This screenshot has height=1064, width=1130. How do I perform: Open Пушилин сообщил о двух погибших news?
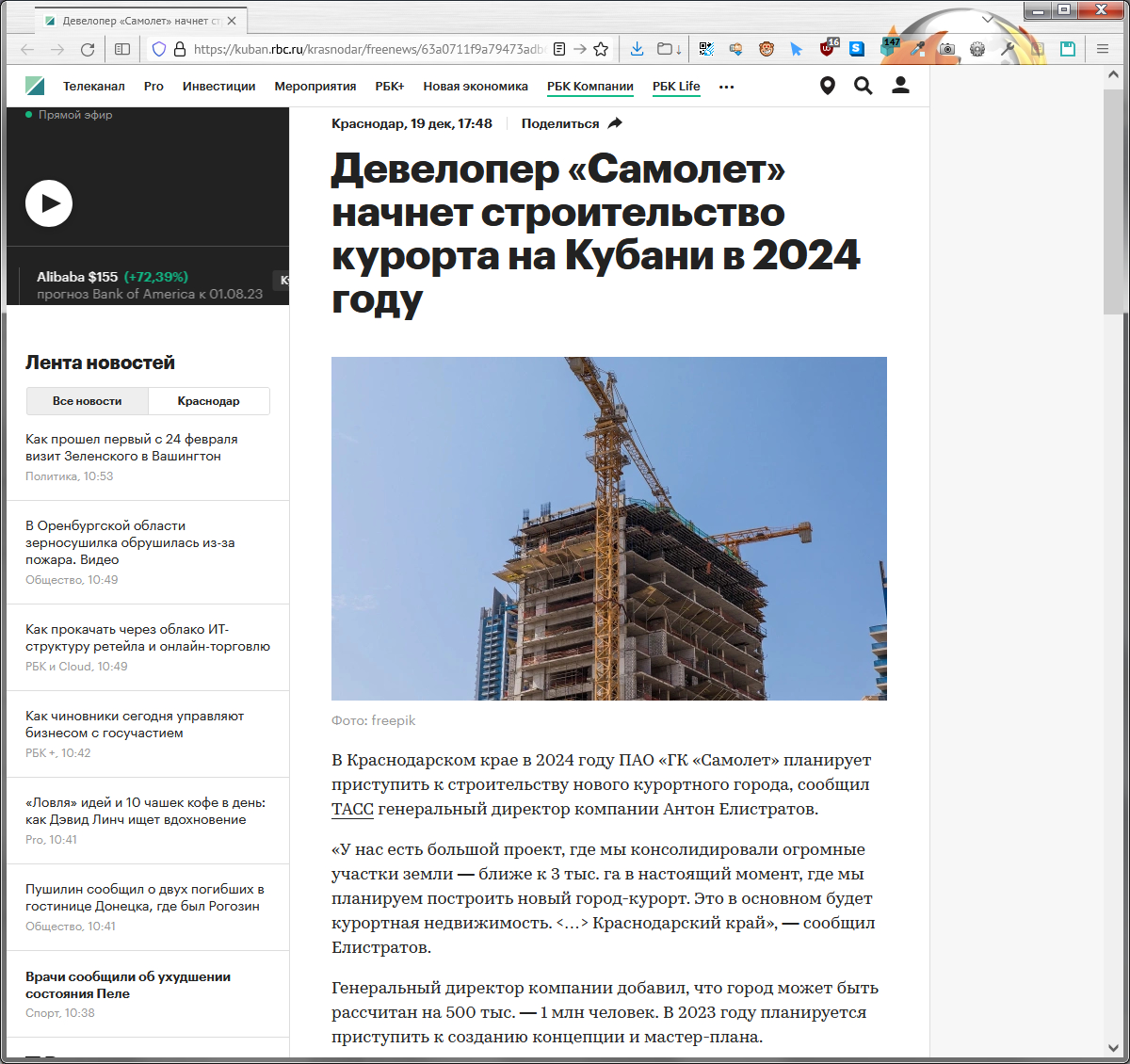[145, 897]
